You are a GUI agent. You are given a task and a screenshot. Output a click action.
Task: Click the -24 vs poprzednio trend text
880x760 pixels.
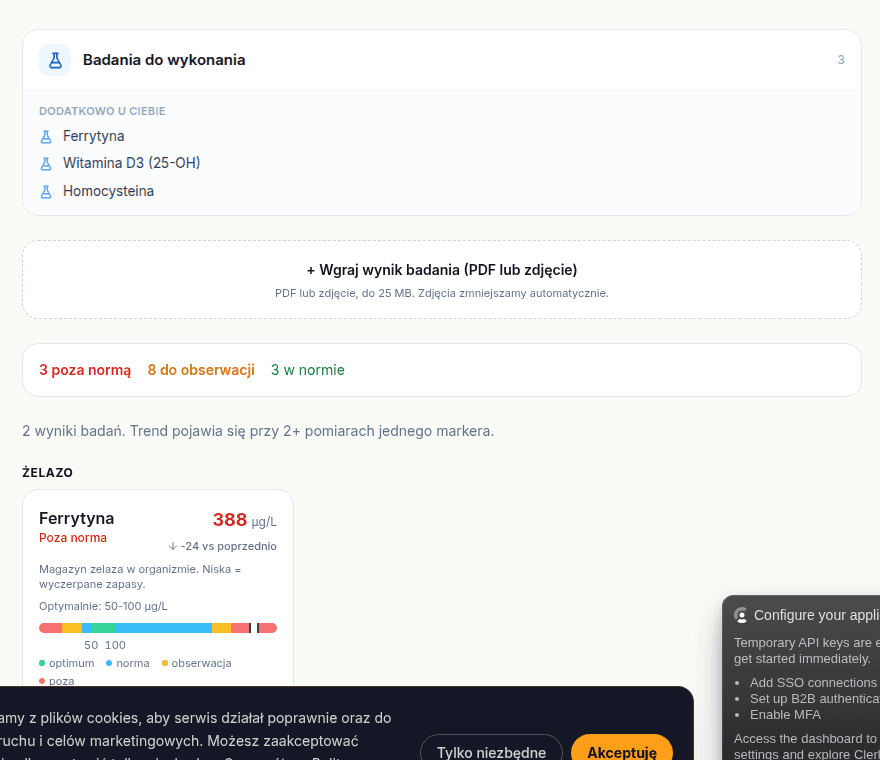[x=228, y=546]
